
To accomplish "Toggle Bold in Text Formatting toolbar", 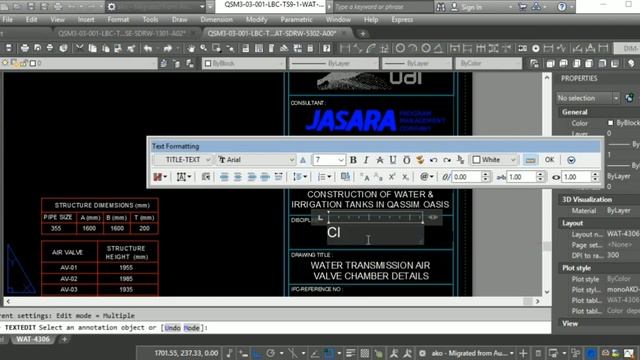I will coord(353,160).
